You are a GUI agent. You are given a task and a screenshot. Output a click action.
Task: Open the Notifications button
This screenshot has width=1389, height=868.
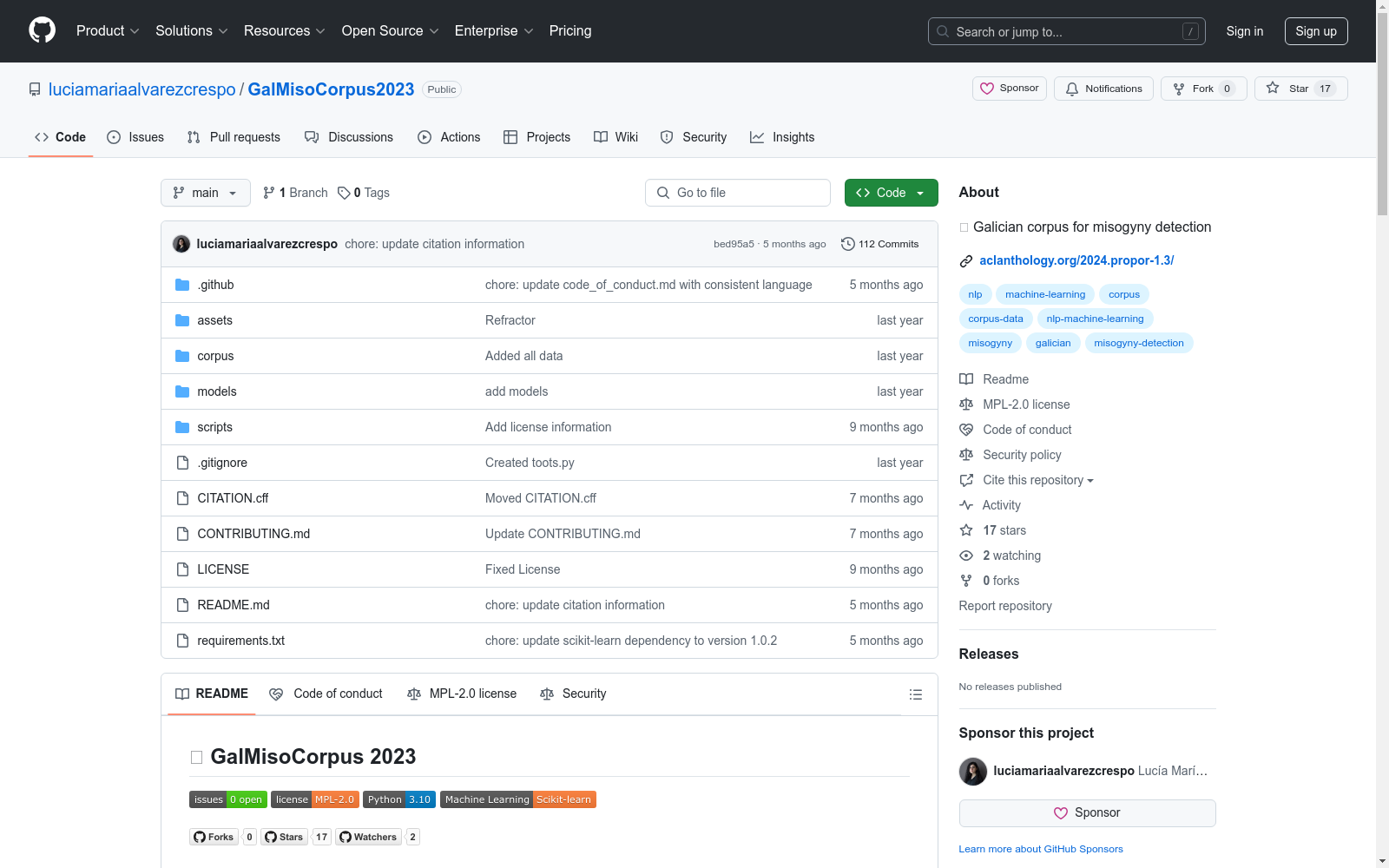click(1103, 89)
